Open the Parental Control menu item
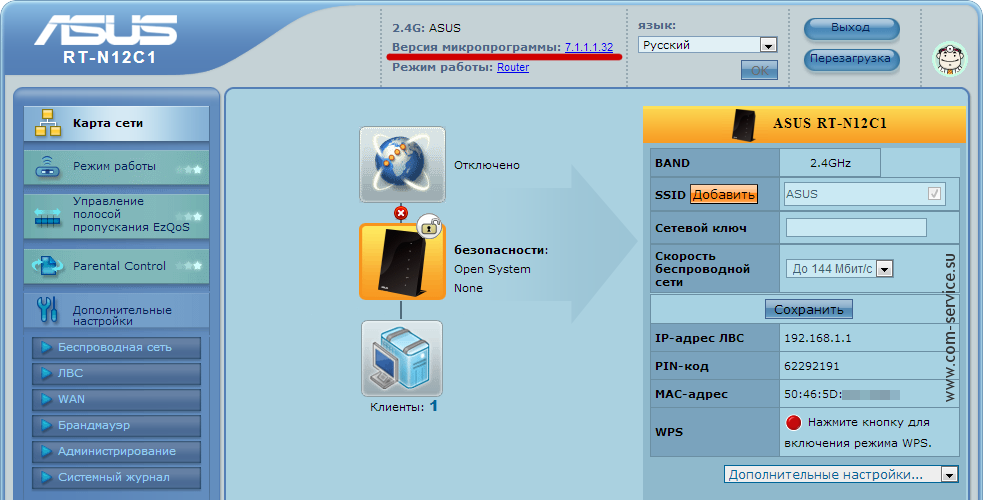This screenshot has width=983, height=500. (x=117, y=266)
